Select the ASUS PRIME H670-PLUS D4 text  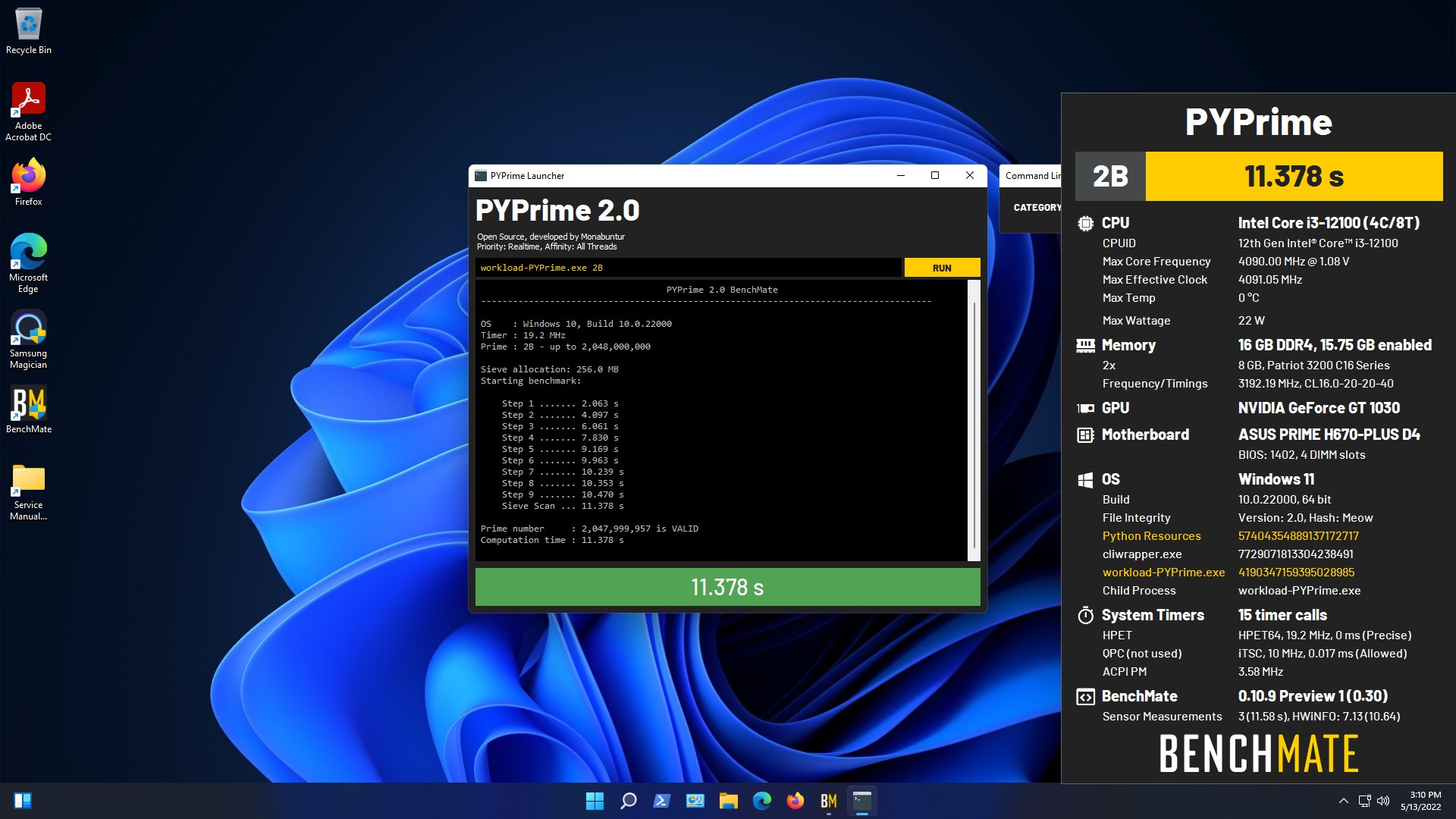pos(1329,435)
